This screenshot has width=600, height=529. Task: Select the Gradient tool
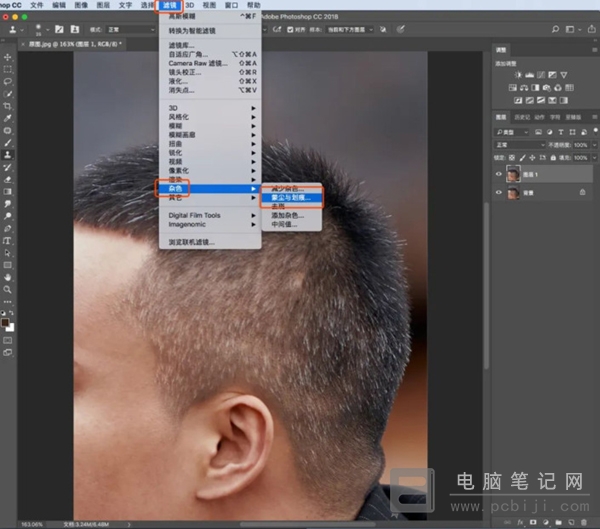[x=7, y=192]
